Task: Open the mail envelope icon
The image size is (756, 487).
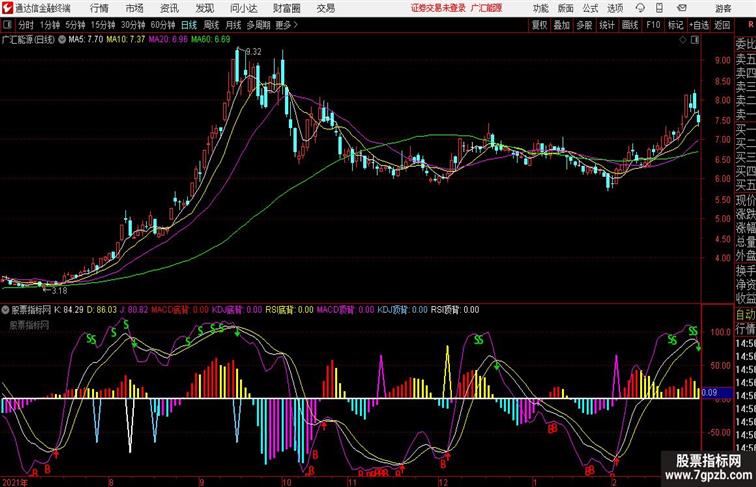Action: click(682, 8)
